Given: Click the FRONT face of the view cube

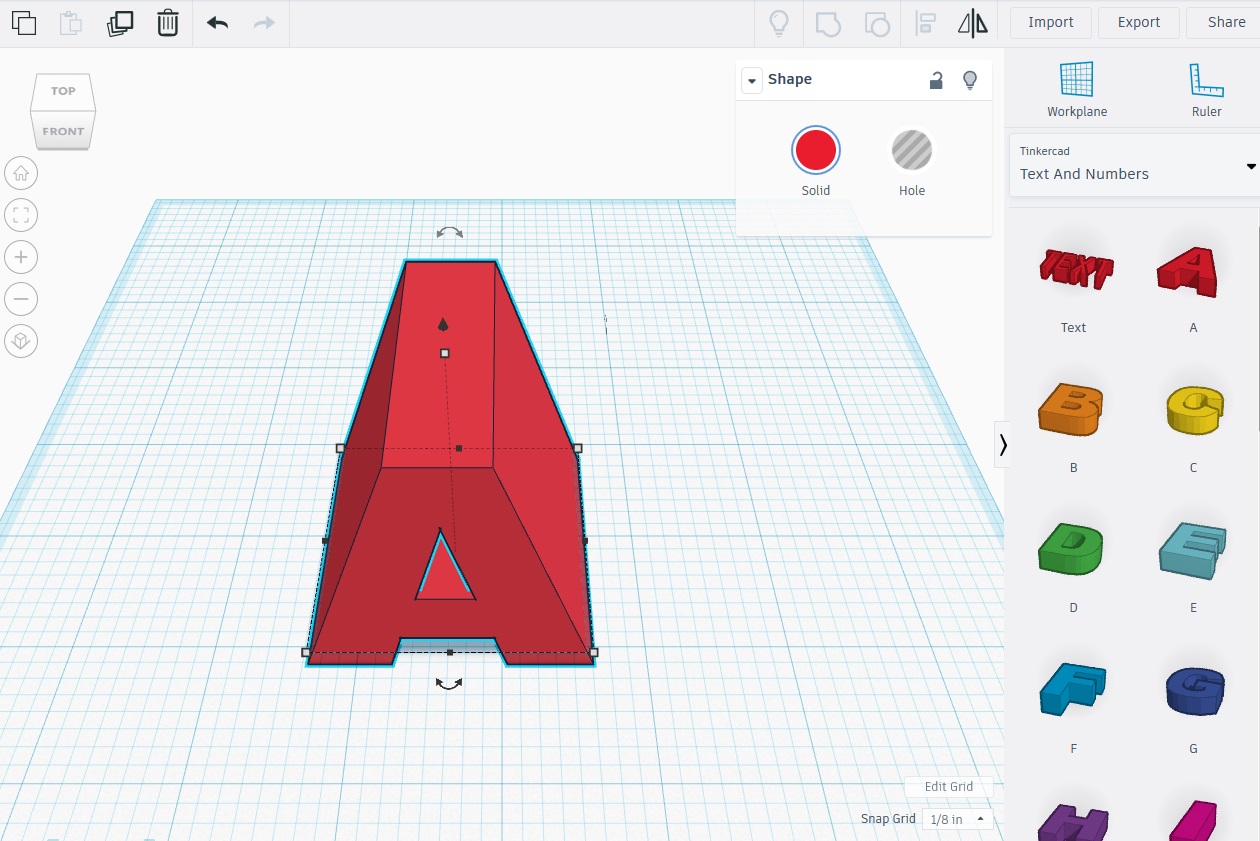Looking at the screenshot, I should click(63, 131).
